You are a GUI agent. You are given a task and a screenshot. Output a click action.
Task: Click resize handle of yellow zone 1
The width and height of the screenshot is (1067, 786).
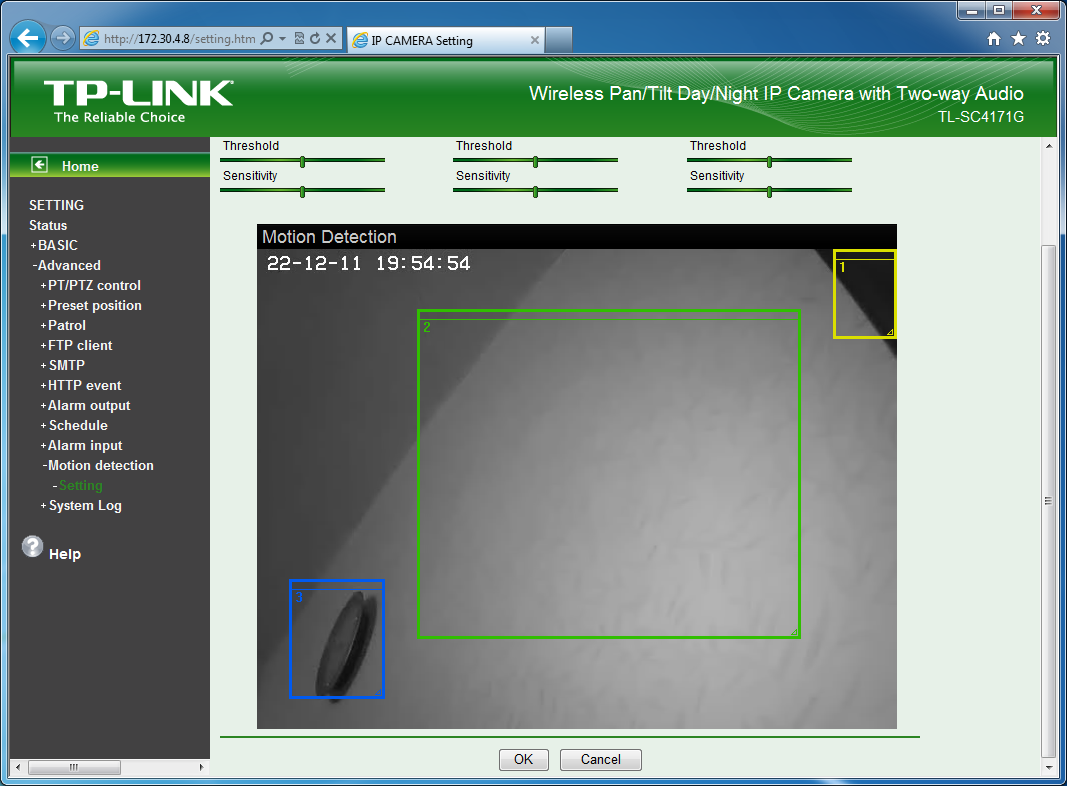(x=889, y=332)
